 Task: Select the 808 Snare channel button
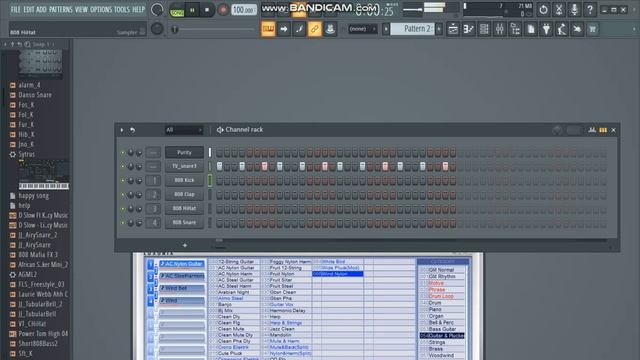coord(184,222)
